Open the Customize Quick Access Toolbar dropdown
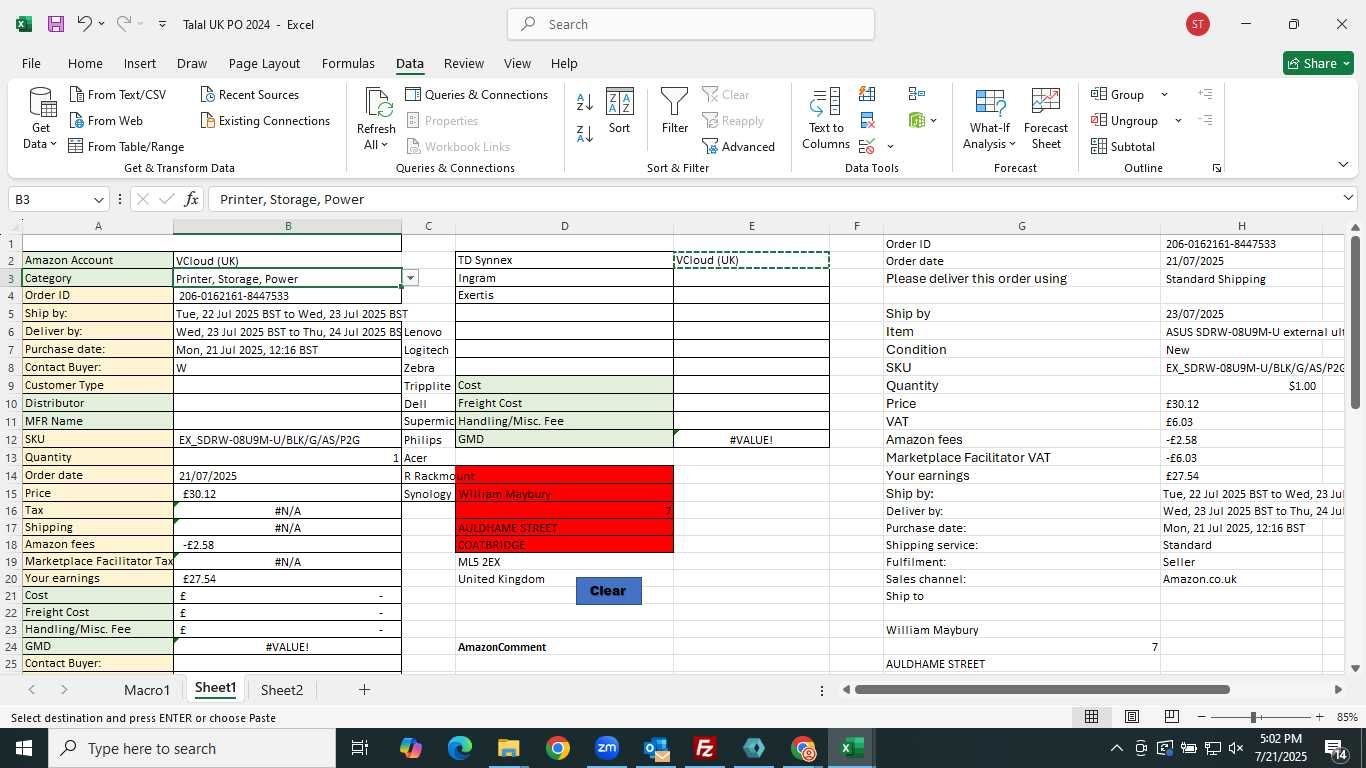 pyautogui.click(x=163, y=24)
